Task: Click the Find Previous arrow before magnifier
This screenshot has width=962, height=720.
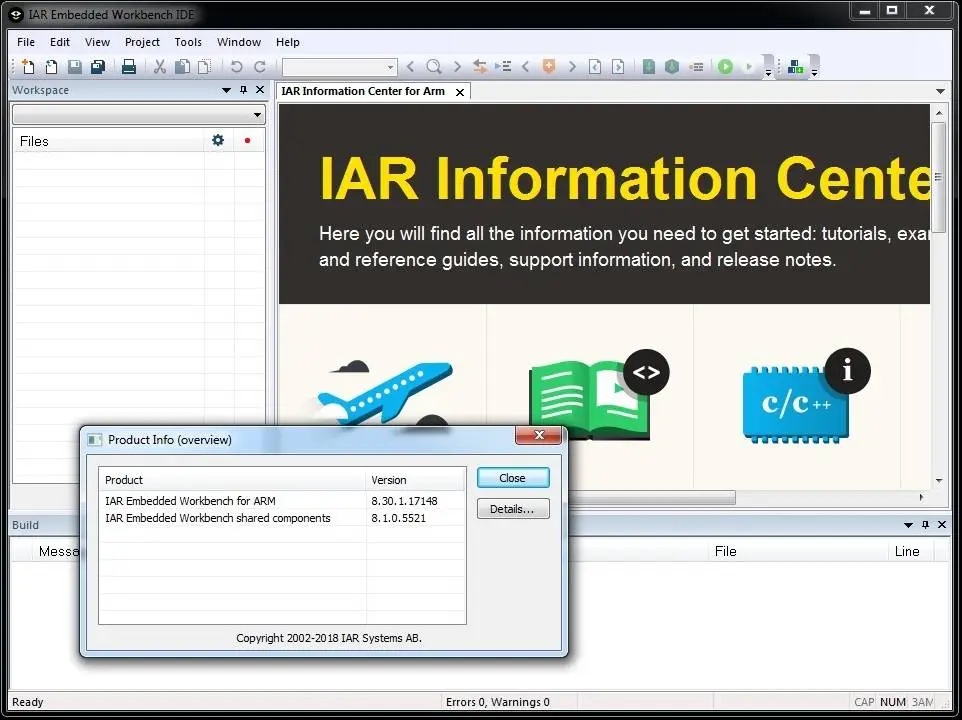Action: point(410,66)
